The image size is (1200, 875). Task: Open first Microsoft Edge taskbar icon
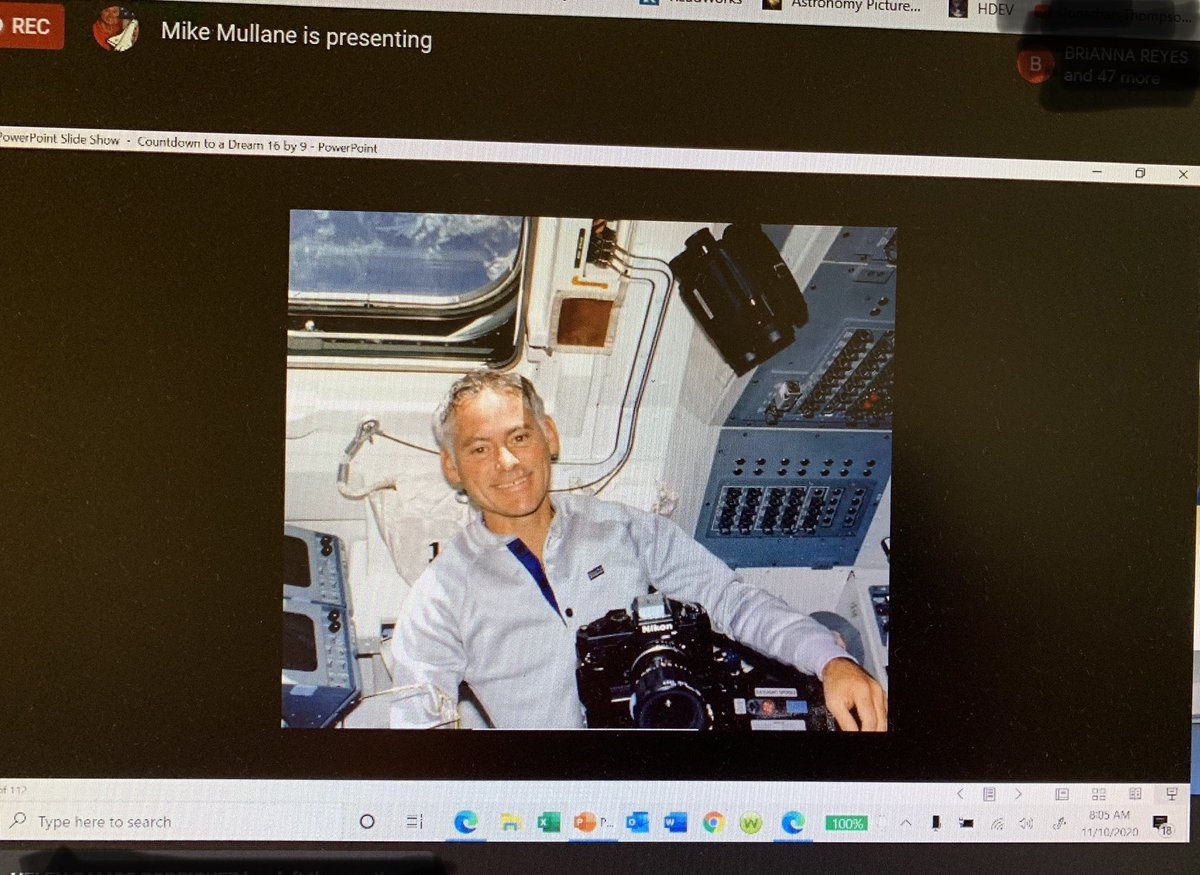tap(465, 822)
